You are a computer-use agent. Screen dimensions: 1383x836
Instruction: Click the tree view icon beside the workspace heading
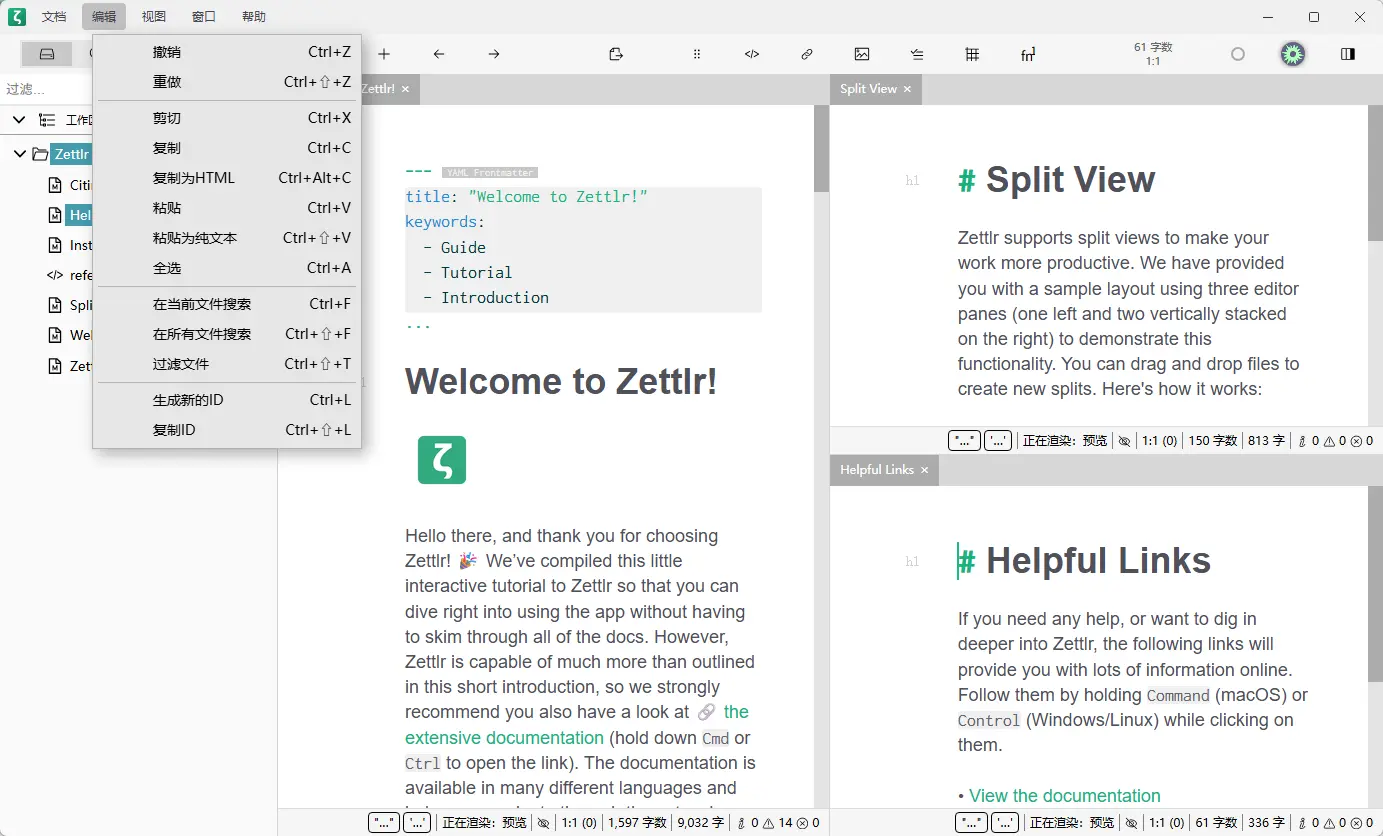pyautogui.click(x=47, y=120)
